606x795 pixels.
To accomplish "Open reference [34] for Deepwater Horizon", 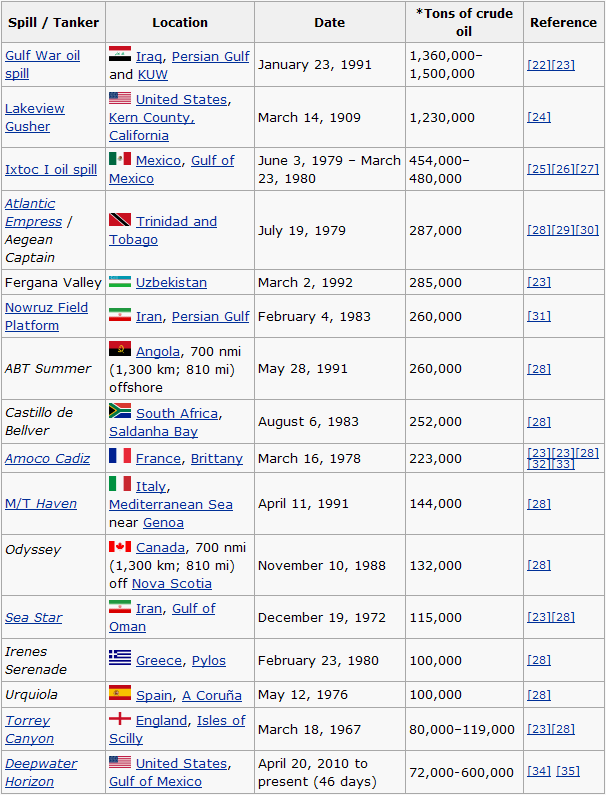I will click(x=539, y=771).
